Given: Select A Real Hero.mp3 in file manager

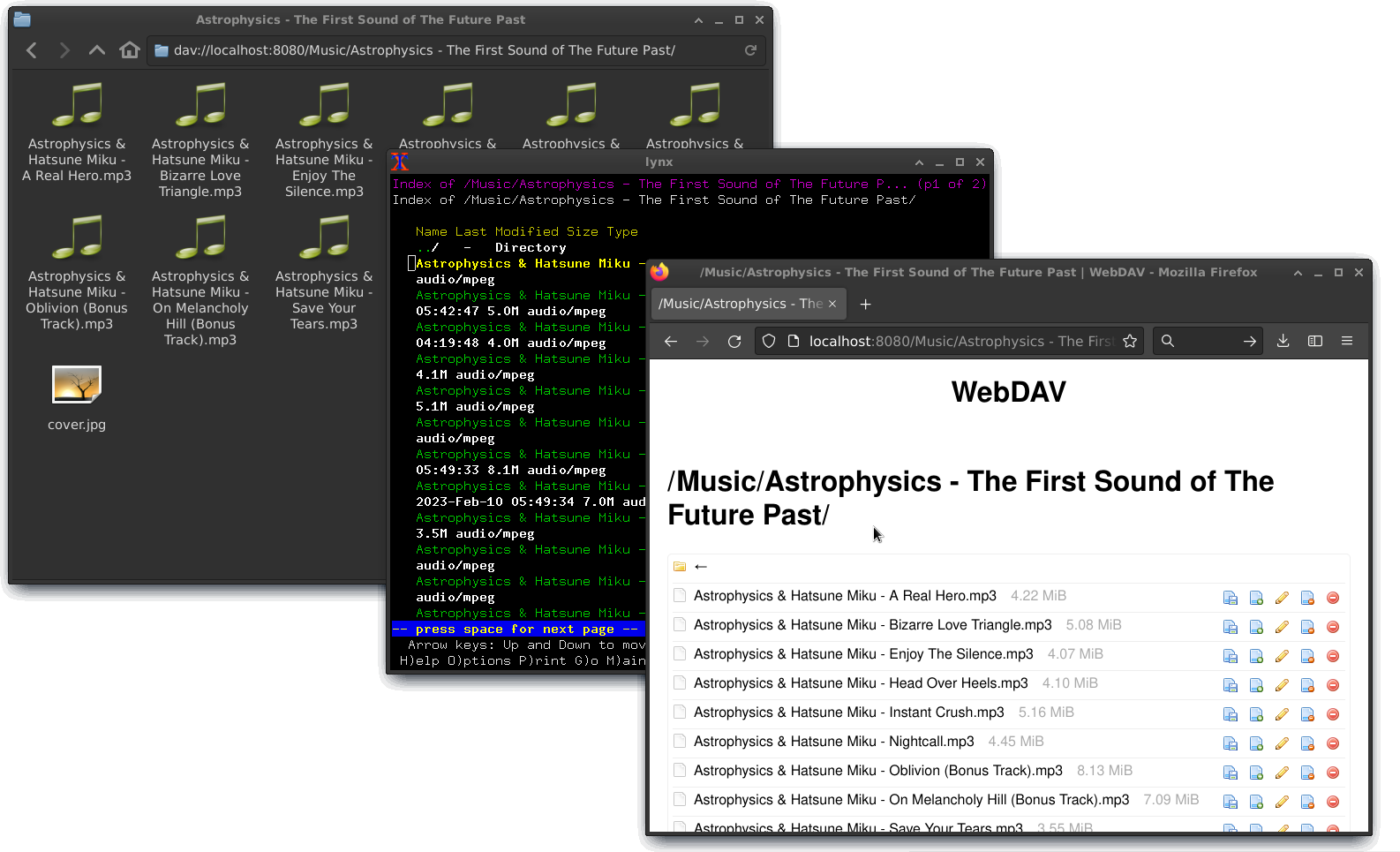Looking at the screenshot, I should (77, 132).
